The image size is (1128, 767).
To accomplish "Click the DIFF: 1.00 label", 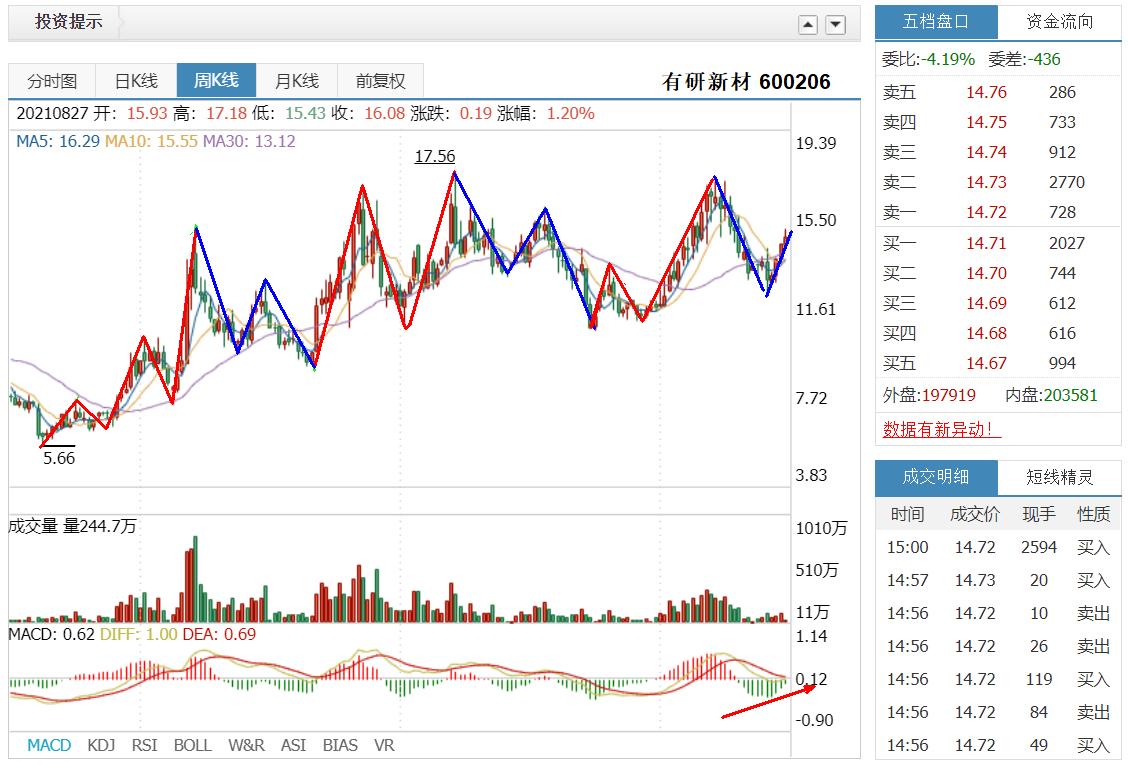I will tap(139, 635).
